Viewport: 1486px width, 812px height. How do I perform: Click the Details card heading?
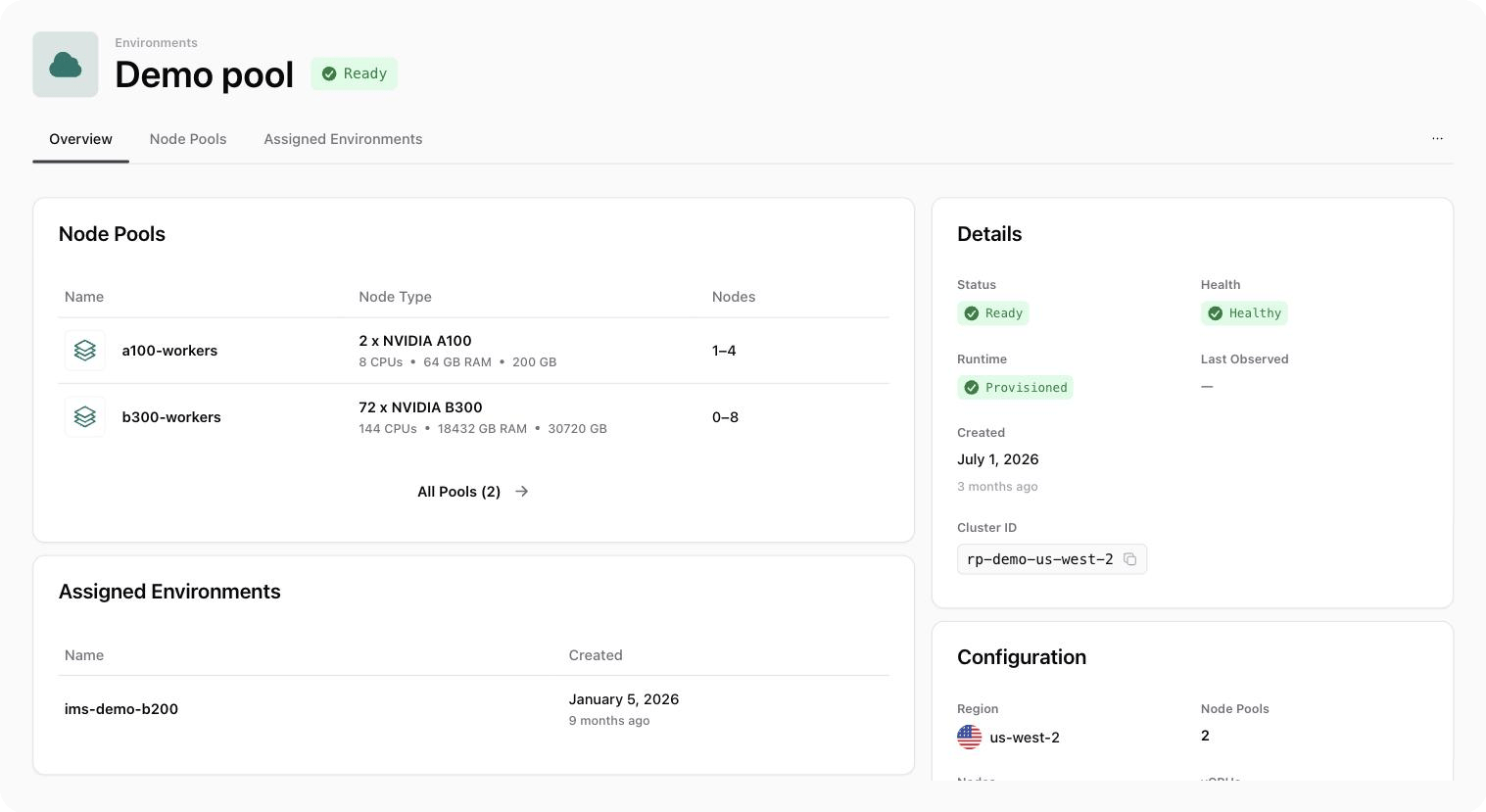tap(989, 234)
